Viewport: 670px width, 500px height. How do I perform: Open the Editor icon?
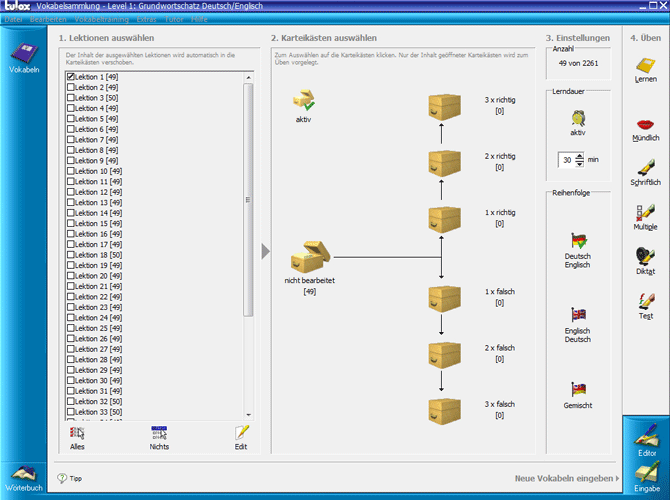coord(647,435)
